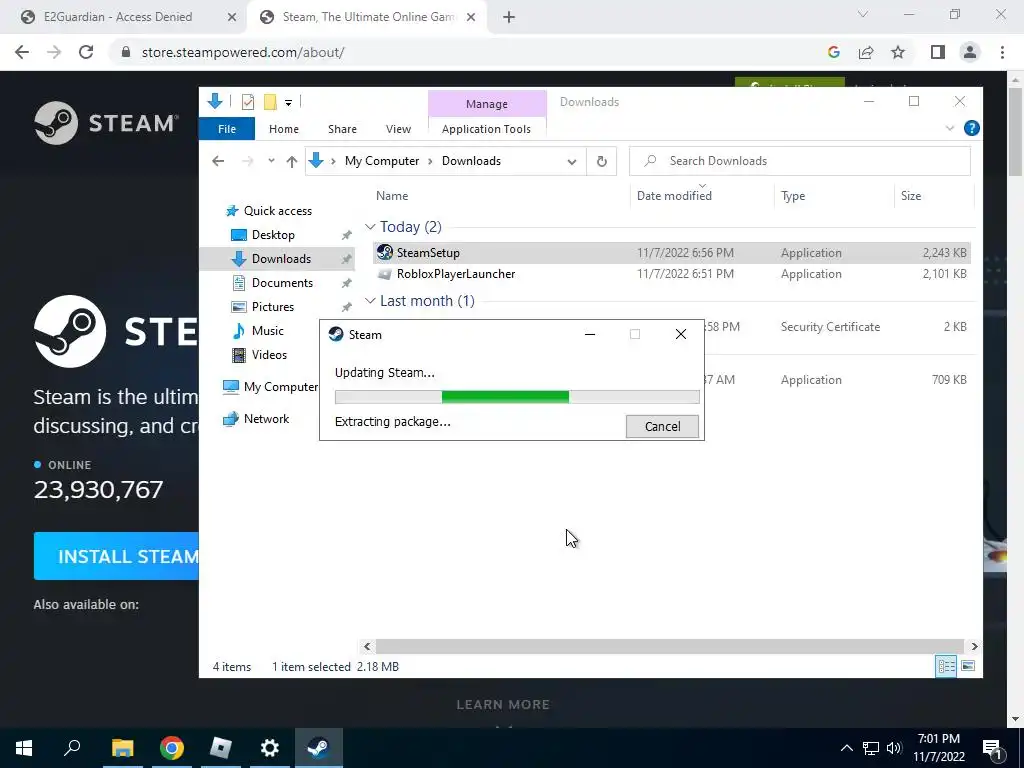Image resolution: width=1024 pixels, height=768 pixels.
Task: Open Documents in navigation pane
Action: point(282,283)
